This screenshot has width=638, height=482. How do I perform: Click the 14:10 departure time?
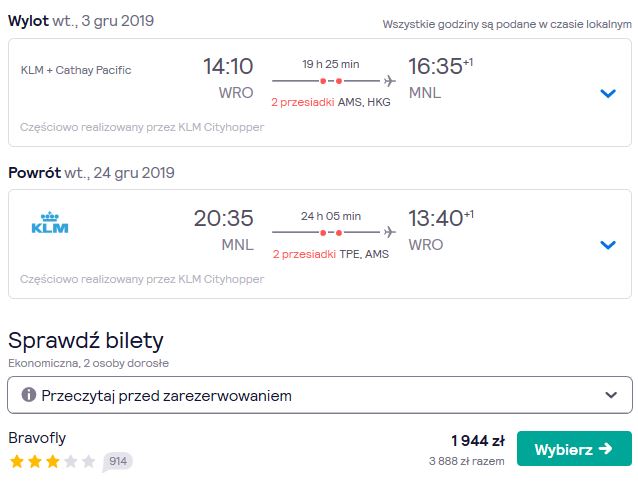click(x=228, y=66)
